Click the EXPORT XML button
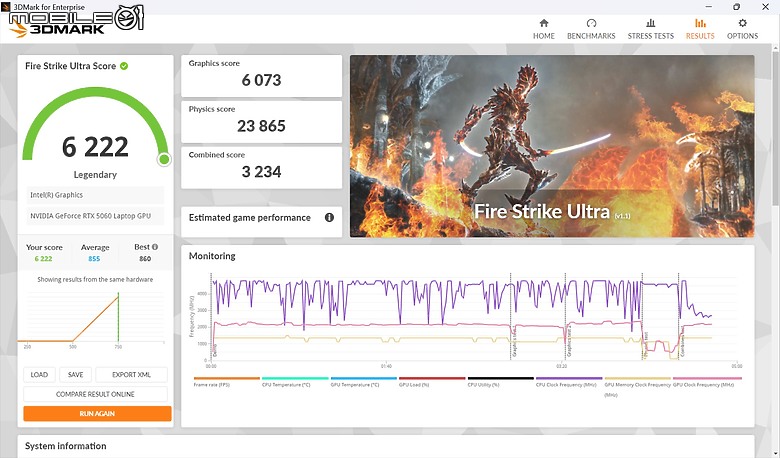This screenshot has width=780, height=458. pos(131,374)
